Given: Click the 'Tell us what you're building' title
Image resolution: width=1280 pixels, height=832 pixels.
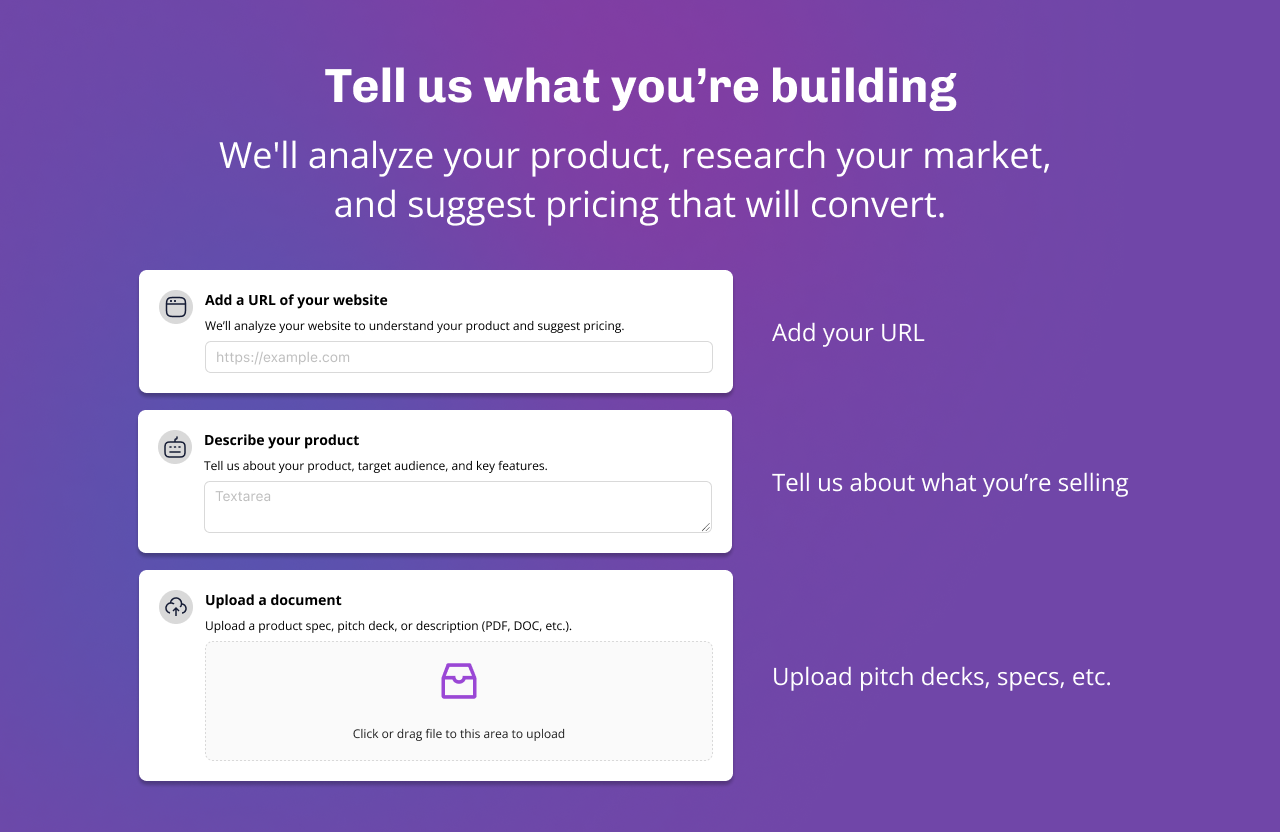Looking at the screenshot, I should [x=640, y=86].
